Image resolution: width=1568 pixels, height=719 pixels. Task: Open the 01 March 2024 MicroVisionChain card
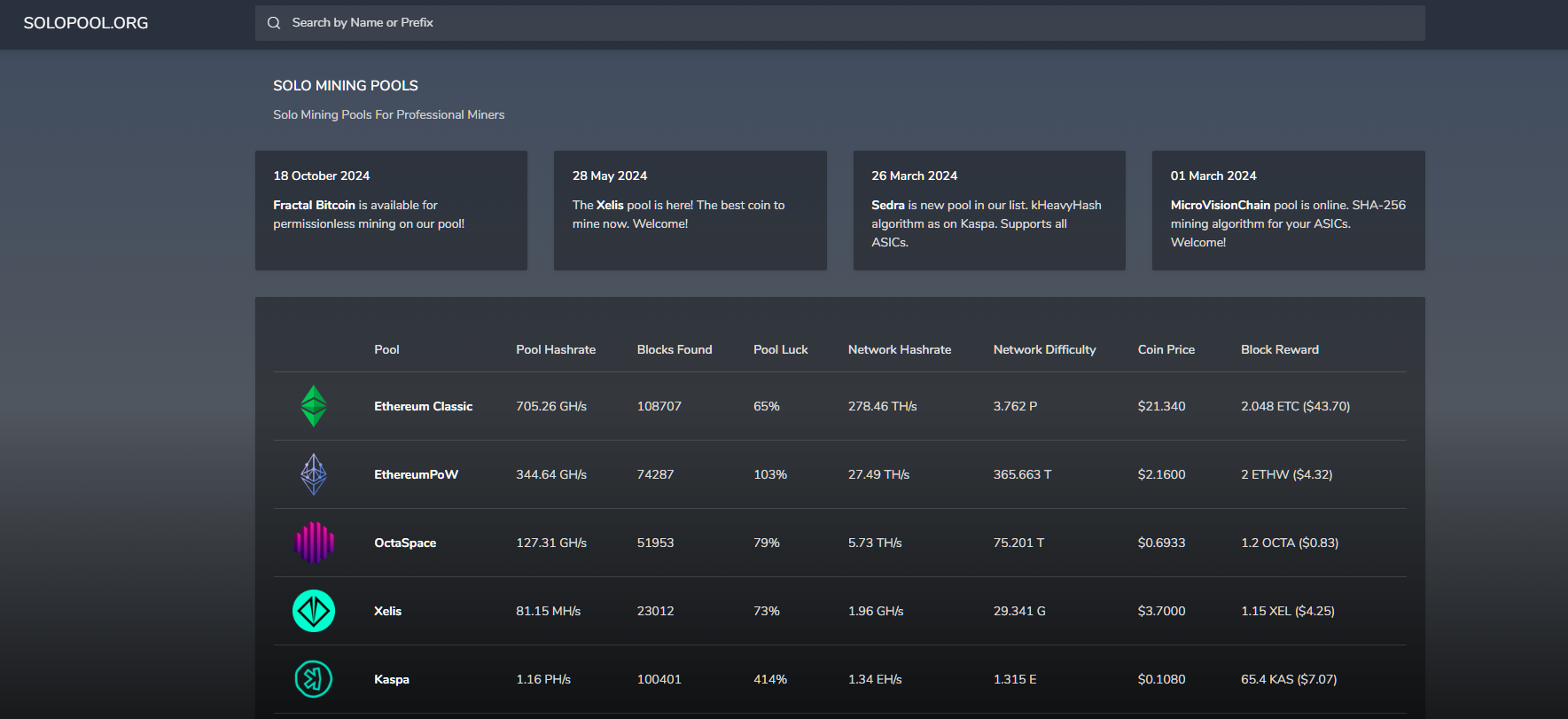coord(1288,210)
